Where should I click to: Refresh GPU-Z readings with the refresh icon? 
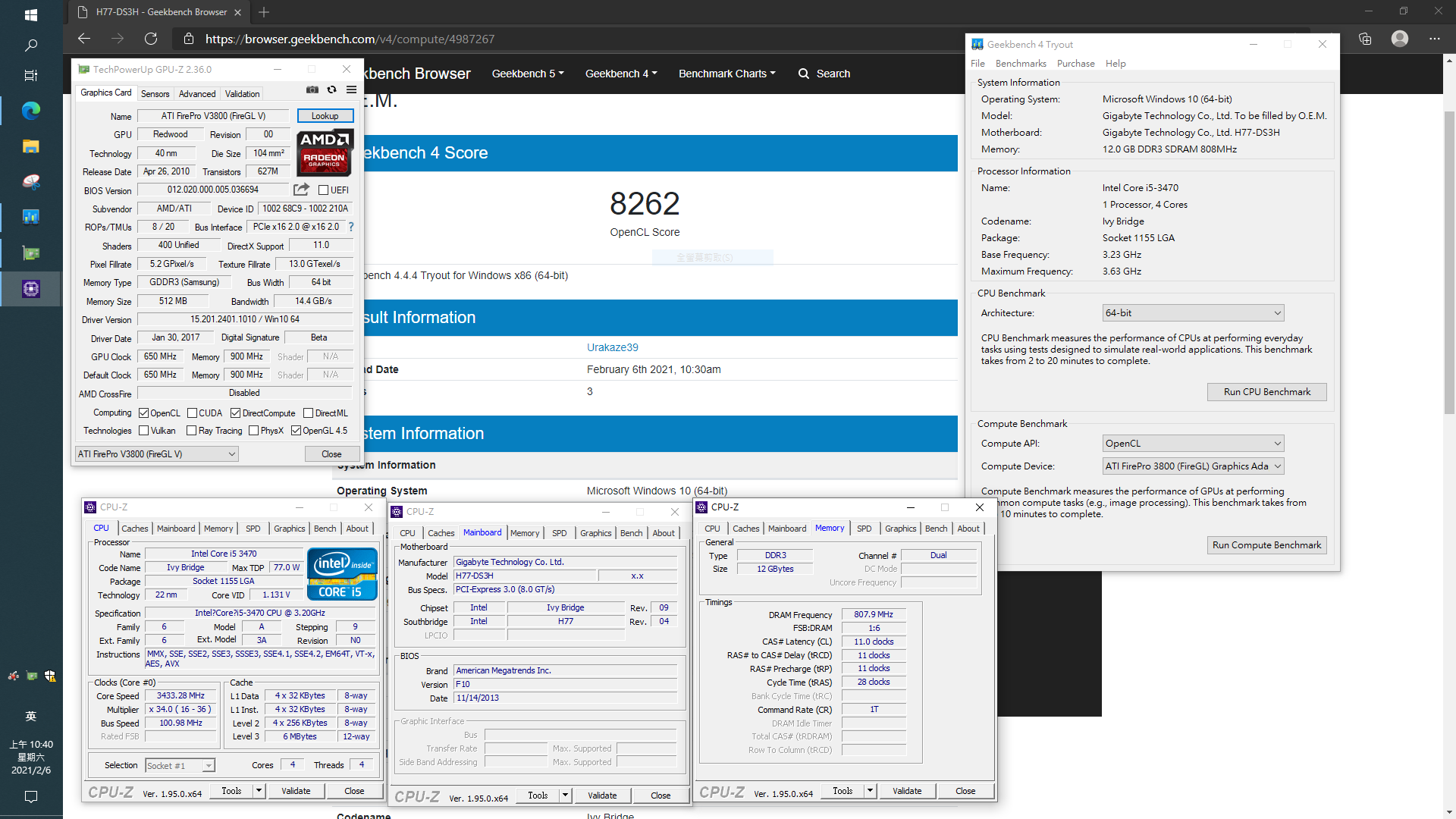pyautogui.click(x=331, y=89)
